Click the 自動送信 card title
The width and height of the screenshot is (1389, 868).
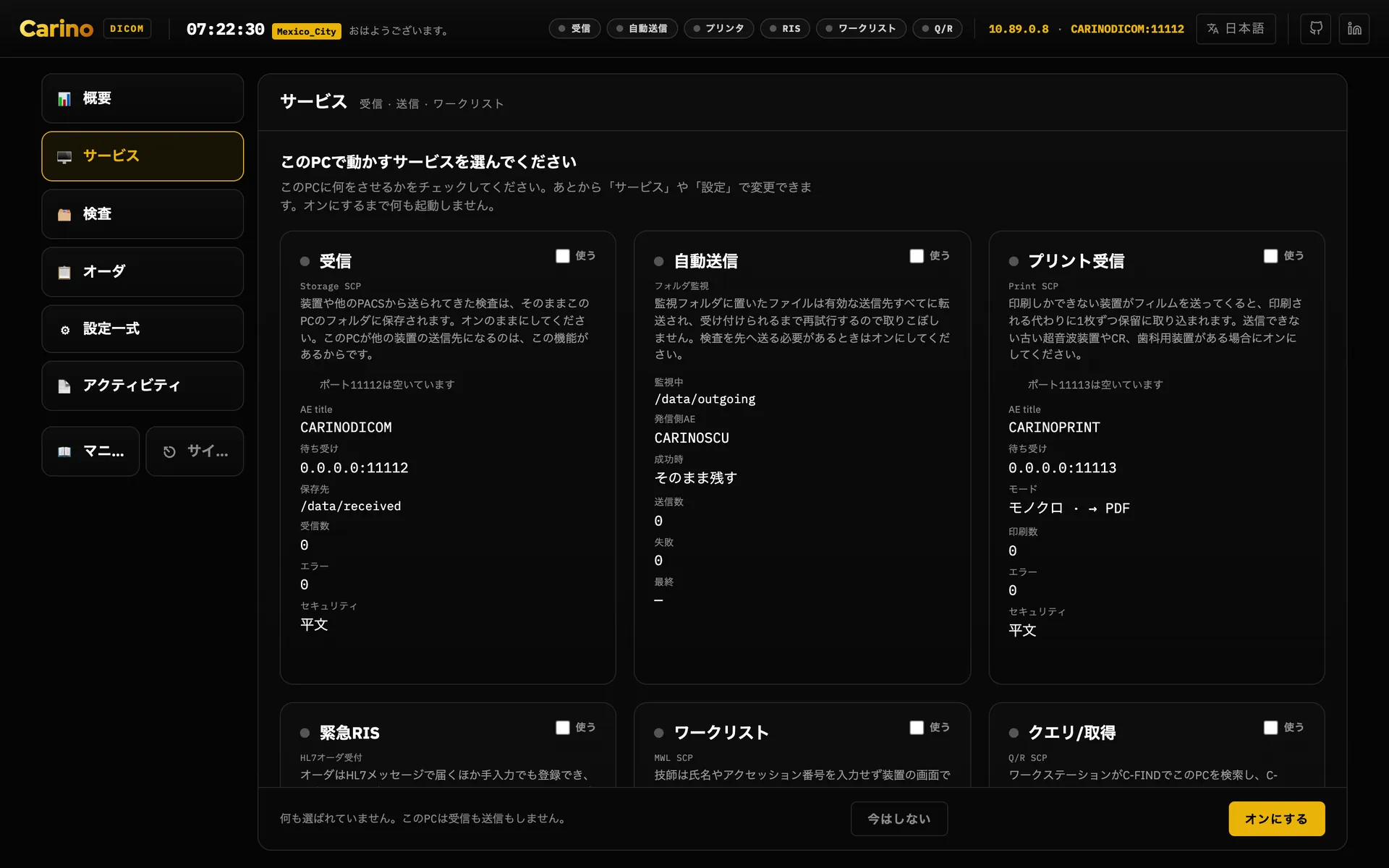click(x=705, y=261)
